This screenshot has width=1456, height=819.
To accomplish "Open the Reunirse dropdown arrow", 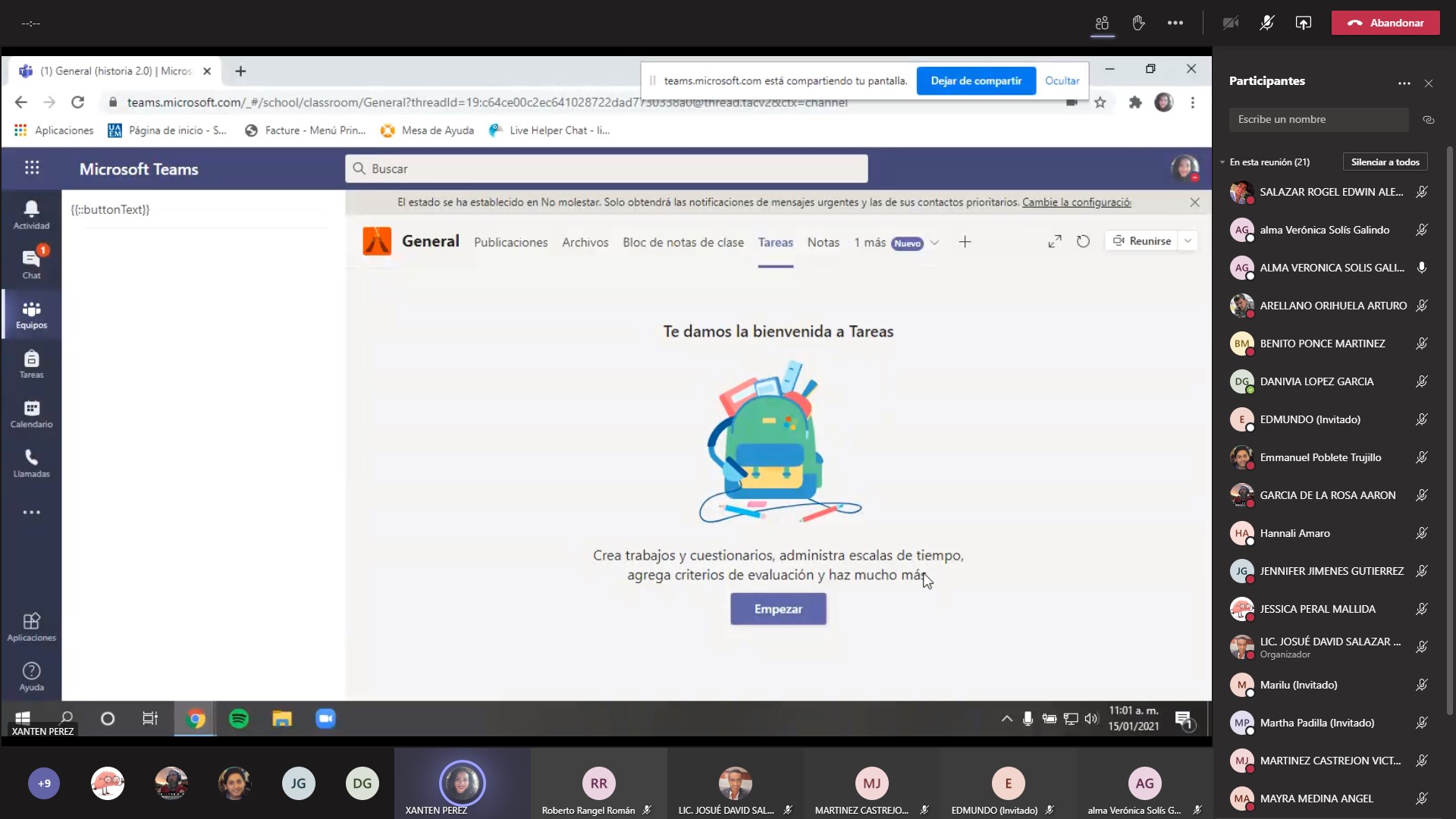I will point(1188,241).
